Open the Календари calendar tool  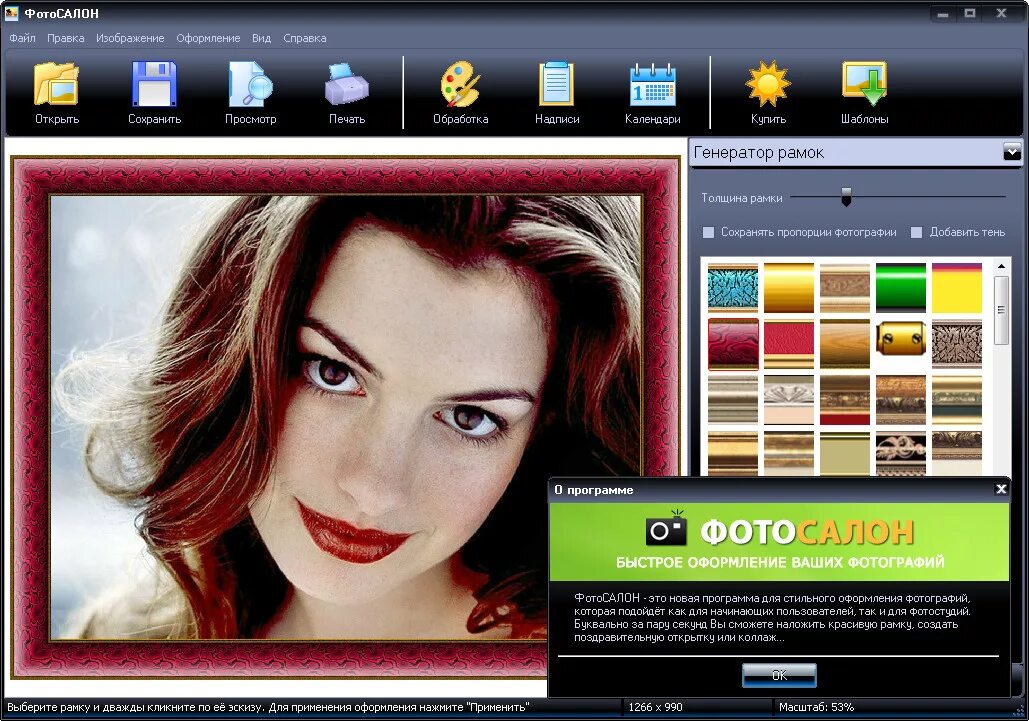652,92
